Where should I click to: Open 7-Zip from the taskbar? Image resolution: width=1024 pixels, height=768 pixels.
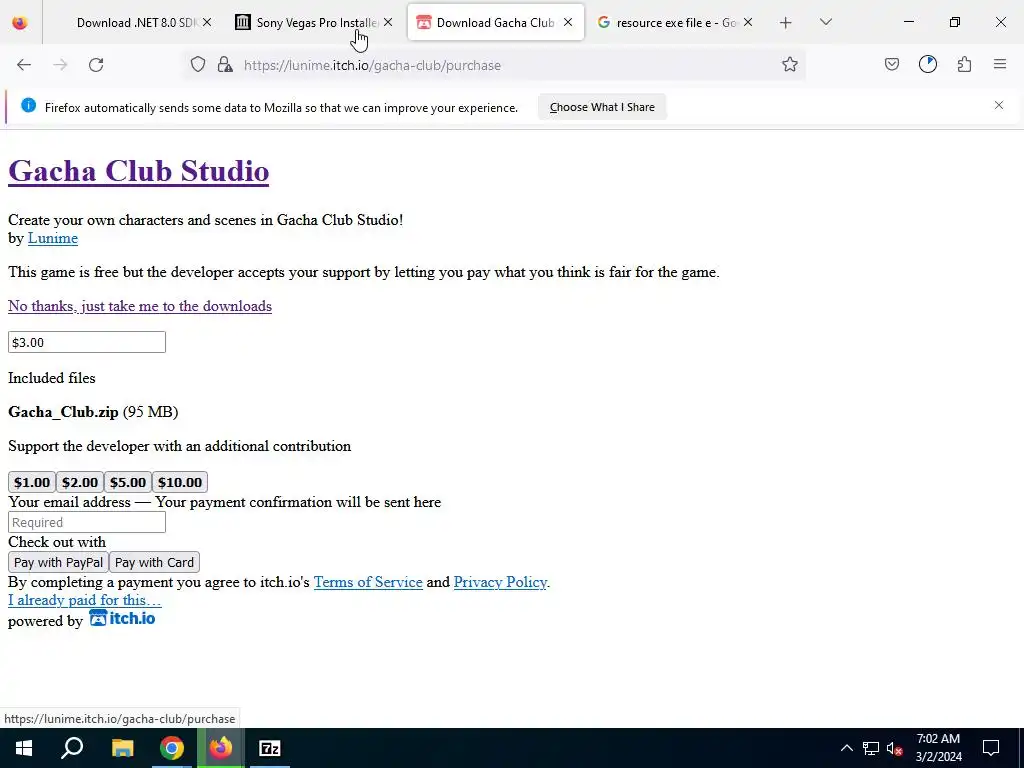click(x=270, y=748)
